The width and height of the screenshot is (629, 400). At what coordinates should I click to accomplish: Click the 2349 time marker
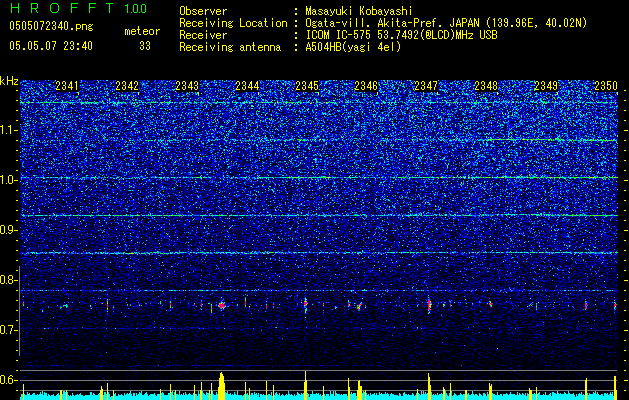tap(546, 86)
